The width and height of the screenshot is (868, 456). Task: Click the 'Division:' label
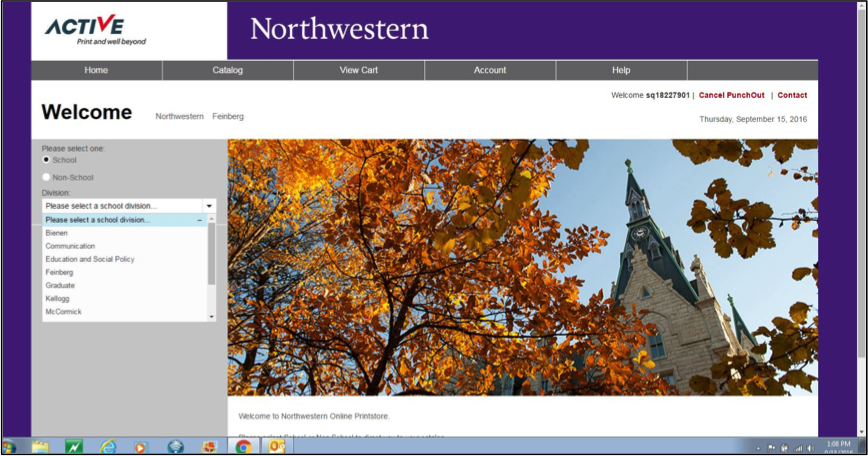56,193
